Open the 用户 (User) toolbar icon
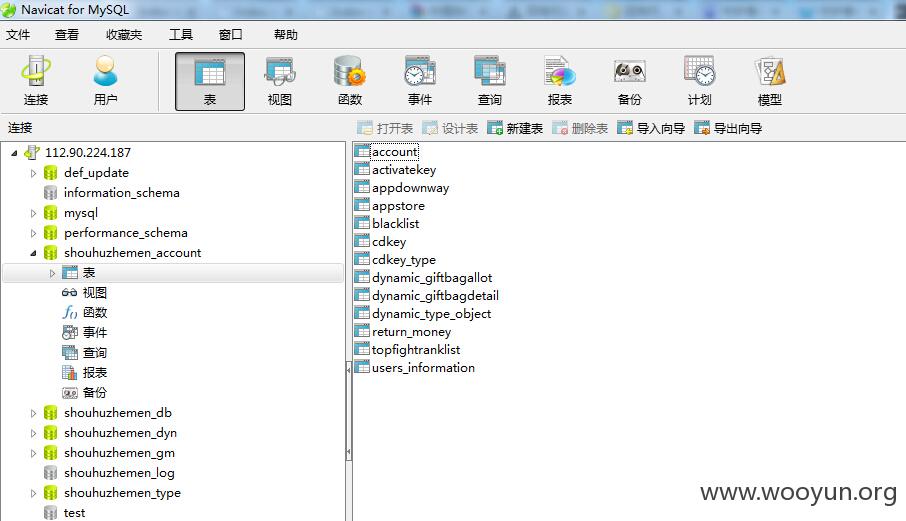The image size is (906, 521). point(105,81)
